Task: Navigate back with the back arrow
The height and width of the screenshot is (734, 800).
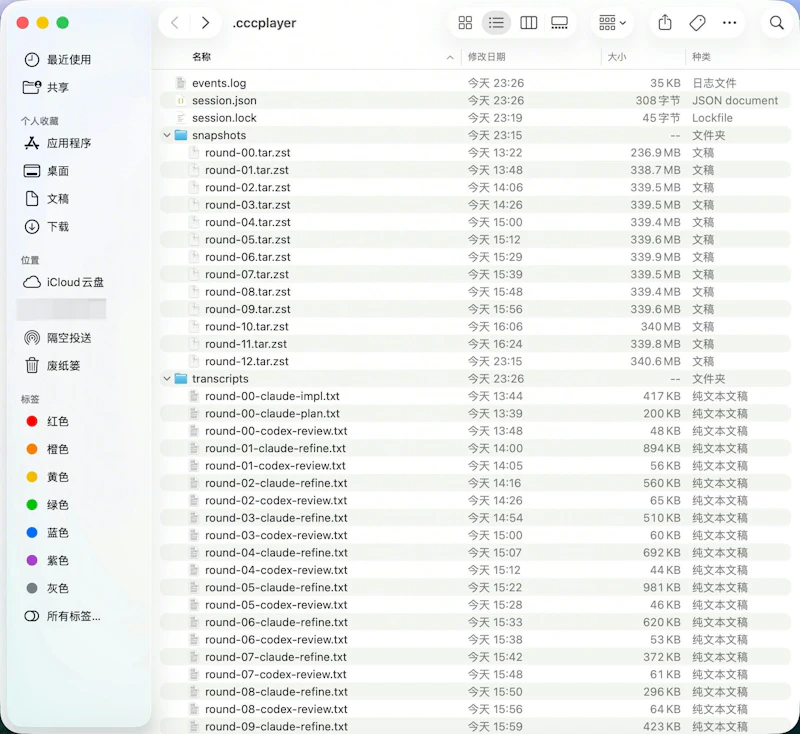Action: [176, 22]
